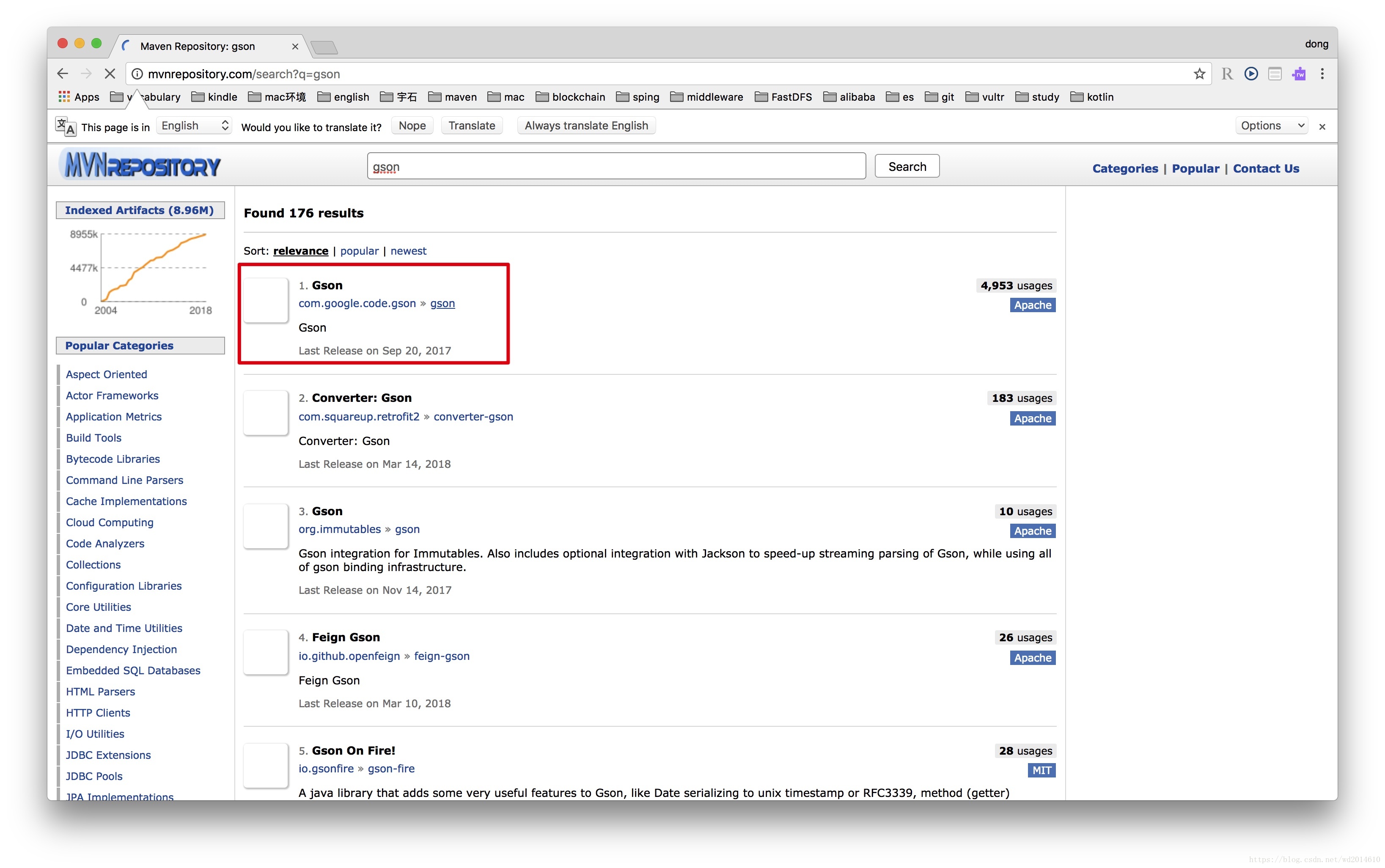
Task: Click the Translate button
Action: pos(471,126)
